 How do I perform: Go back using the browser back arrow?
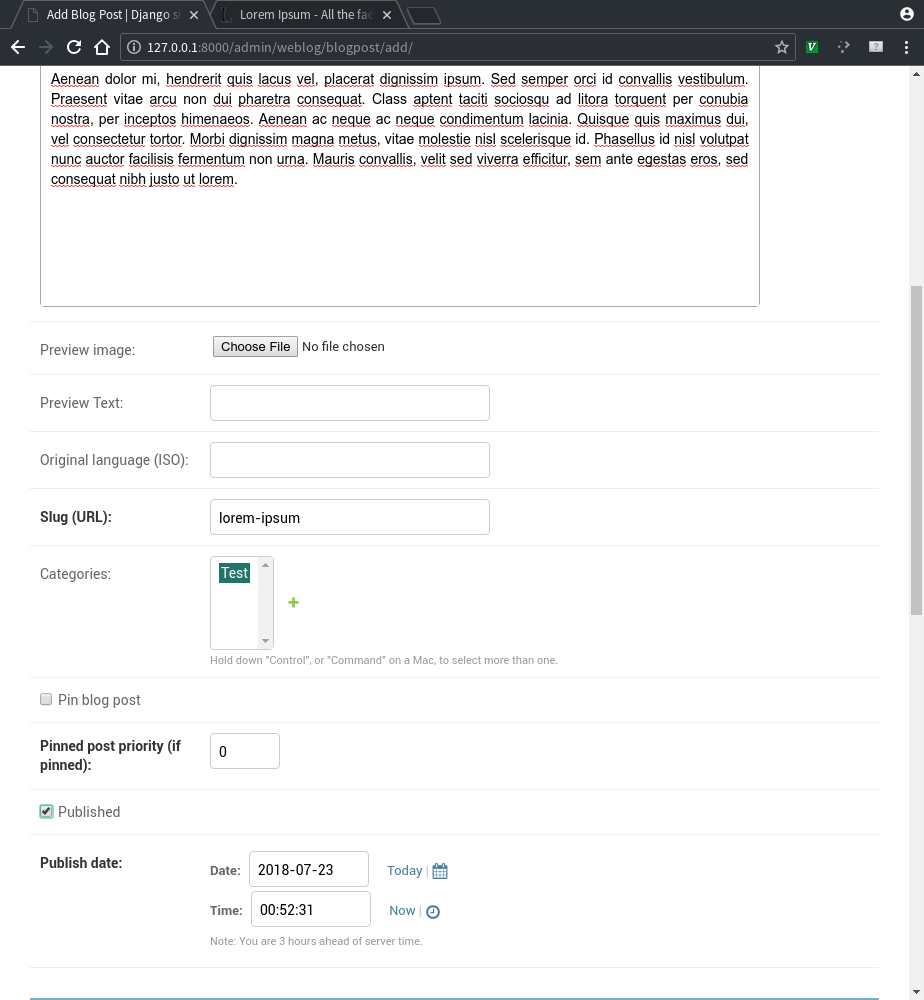[17, 47]
